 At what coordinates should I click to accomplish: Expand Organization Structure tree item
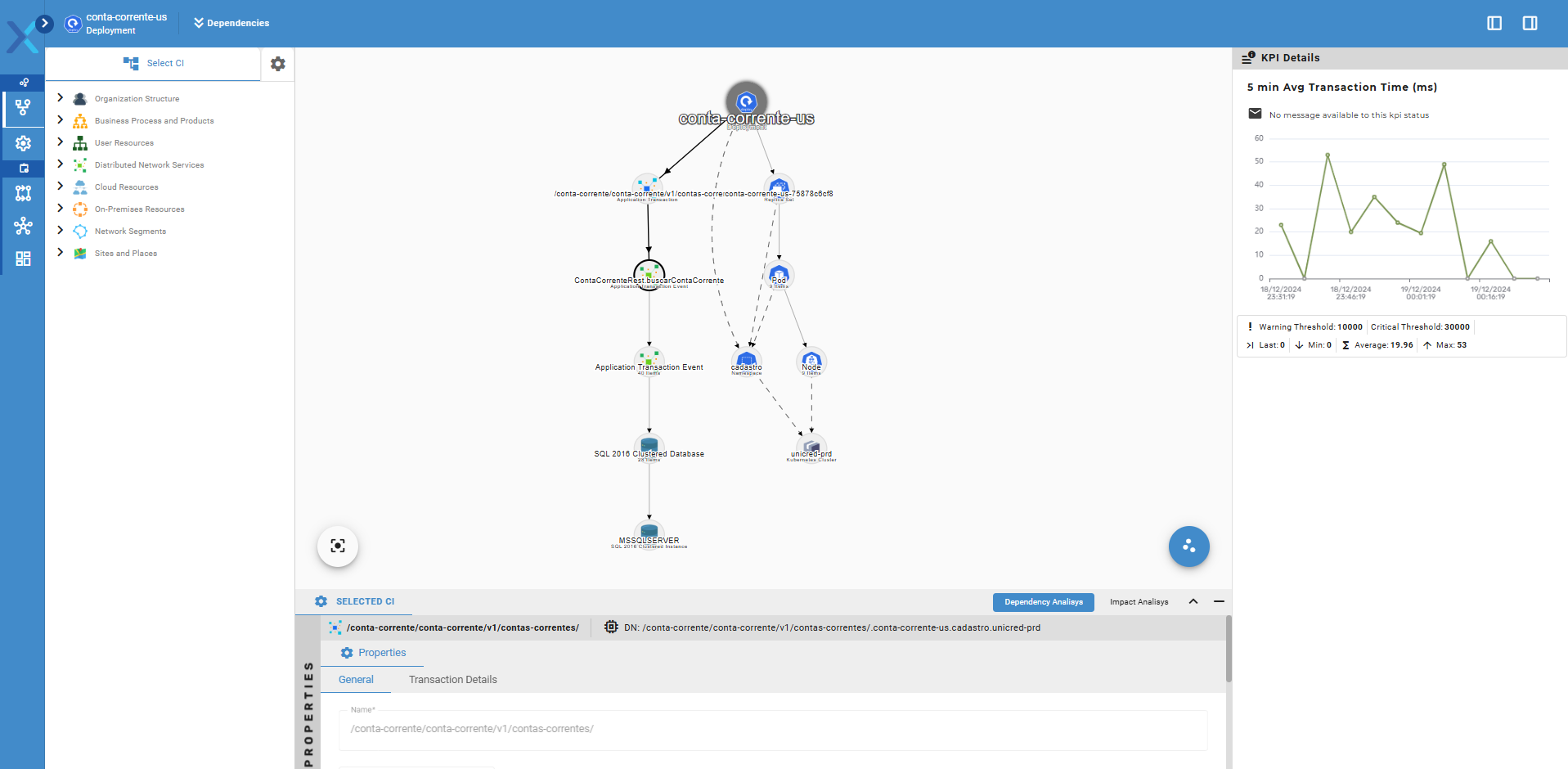pyautogui.click(x=60, y=98)
